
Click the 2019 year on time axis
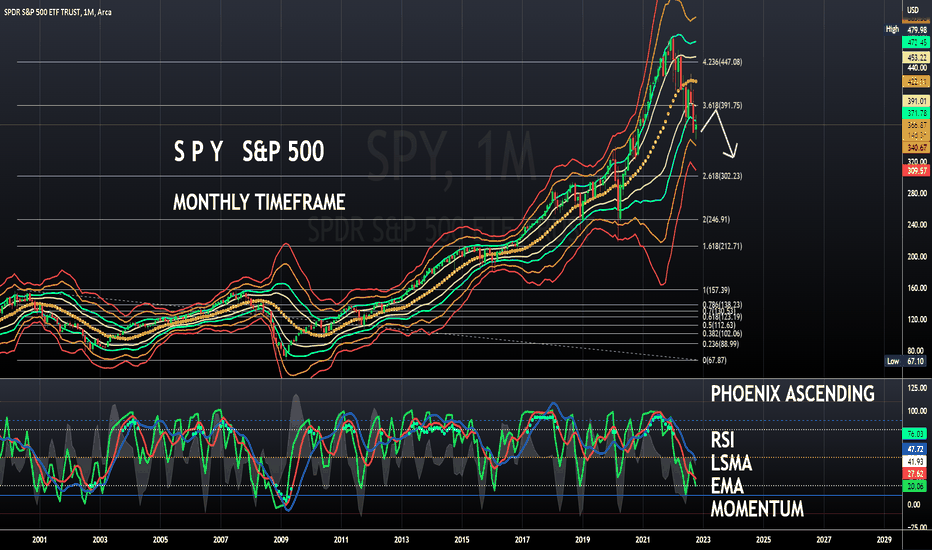point(582,540)
